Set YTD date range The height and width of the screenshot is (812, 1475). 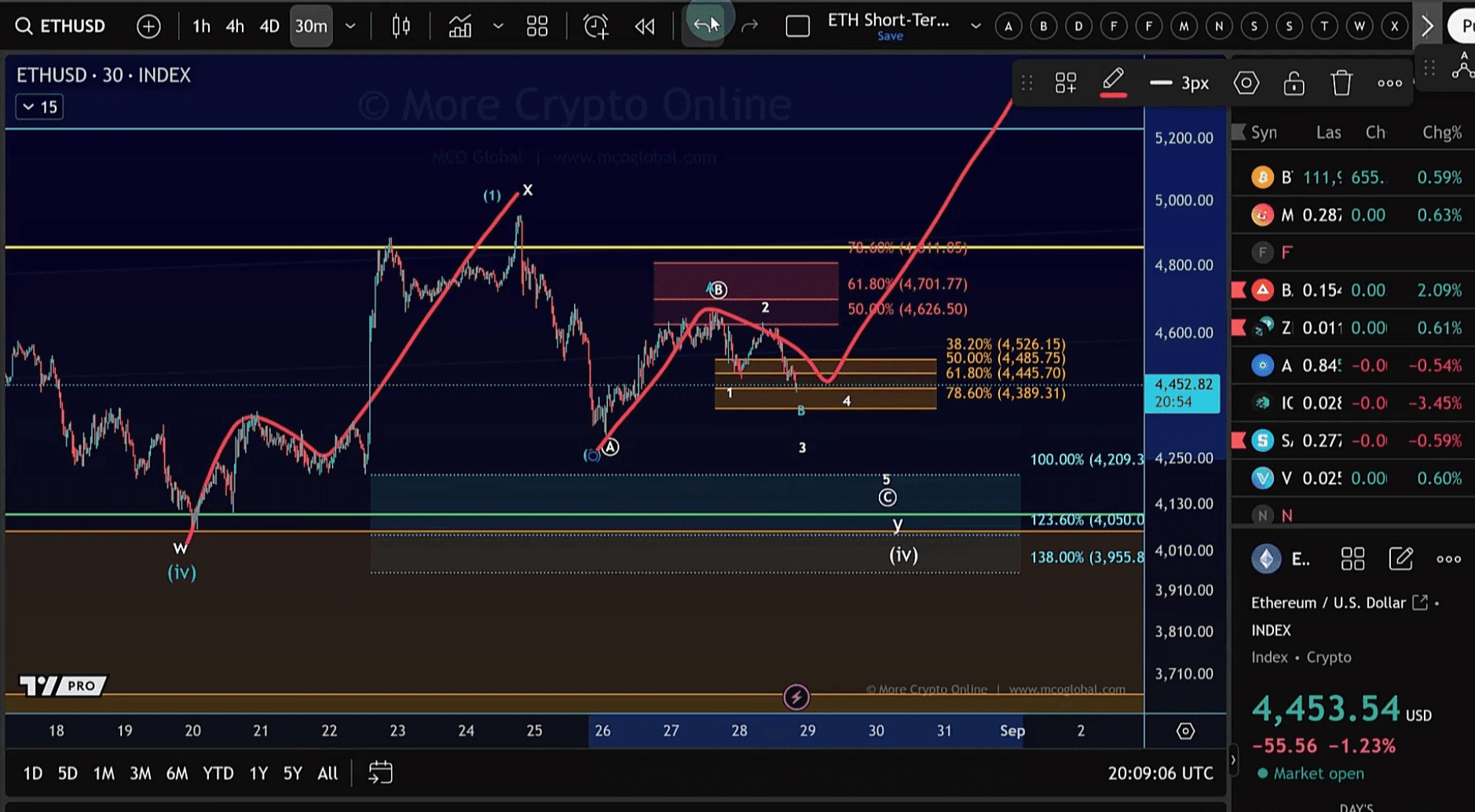point(218,774)
